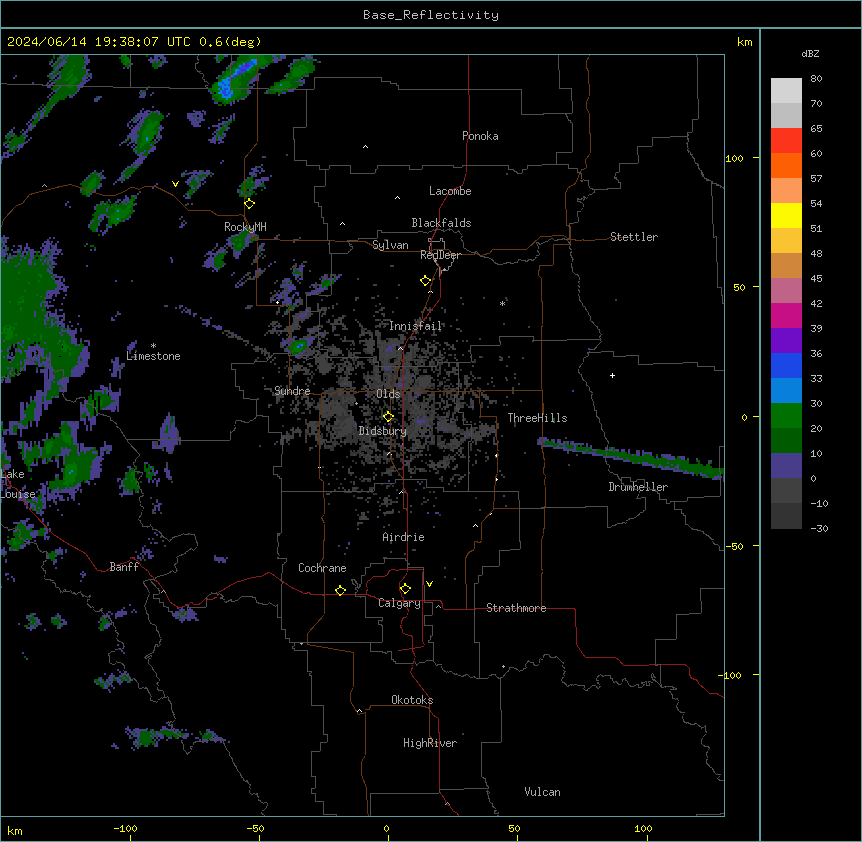This screenshot has width=862, height=842.
Task: Click the magenta 39-42 dBZ legend swatch
Action: coord(786,316)
